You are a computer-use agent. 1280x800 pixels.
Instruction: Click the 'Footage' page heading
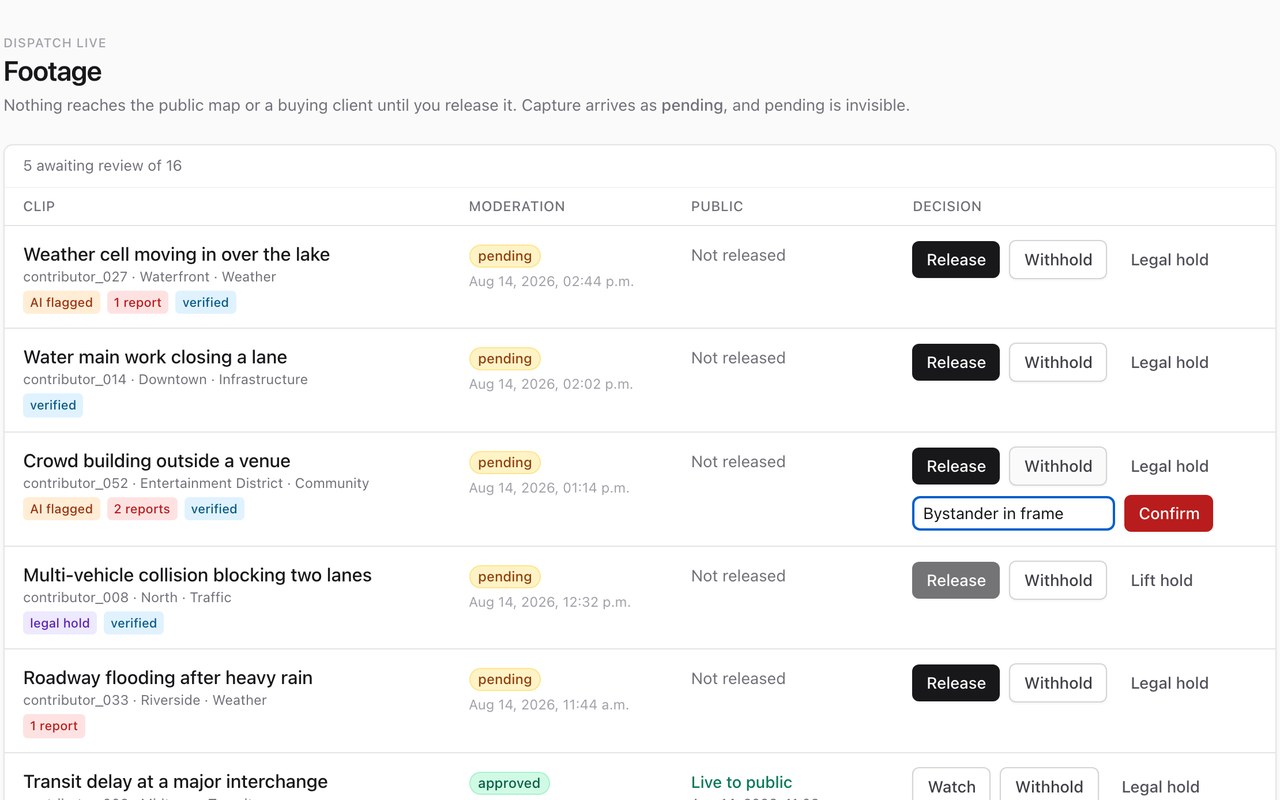coord(53,72)
